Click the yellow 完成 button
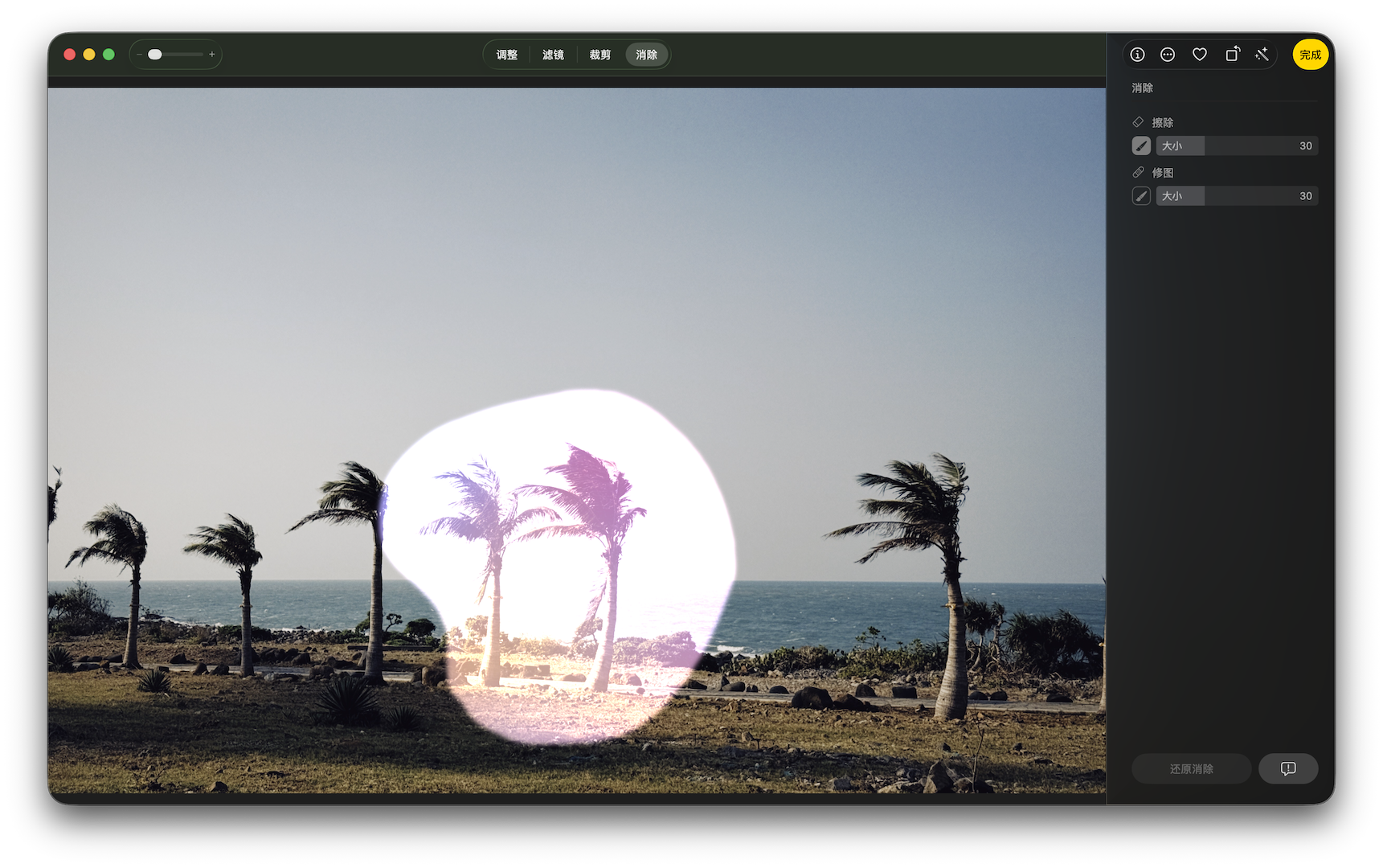Viewport: 1383px width, 868px height. coord(1310,55)
